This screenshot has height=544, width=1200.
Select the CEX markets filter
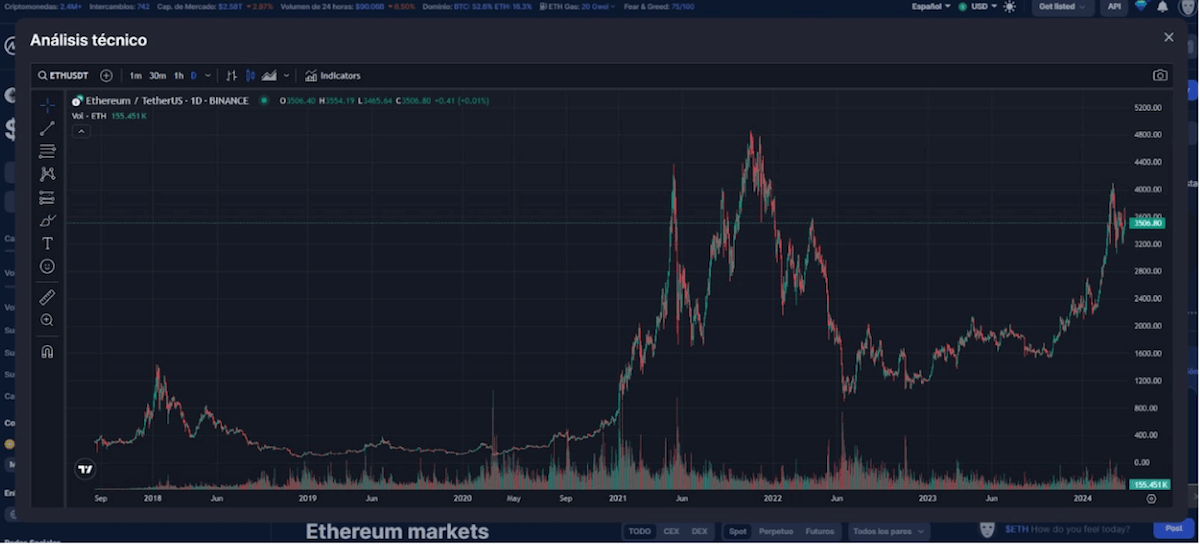coord(672,532)
